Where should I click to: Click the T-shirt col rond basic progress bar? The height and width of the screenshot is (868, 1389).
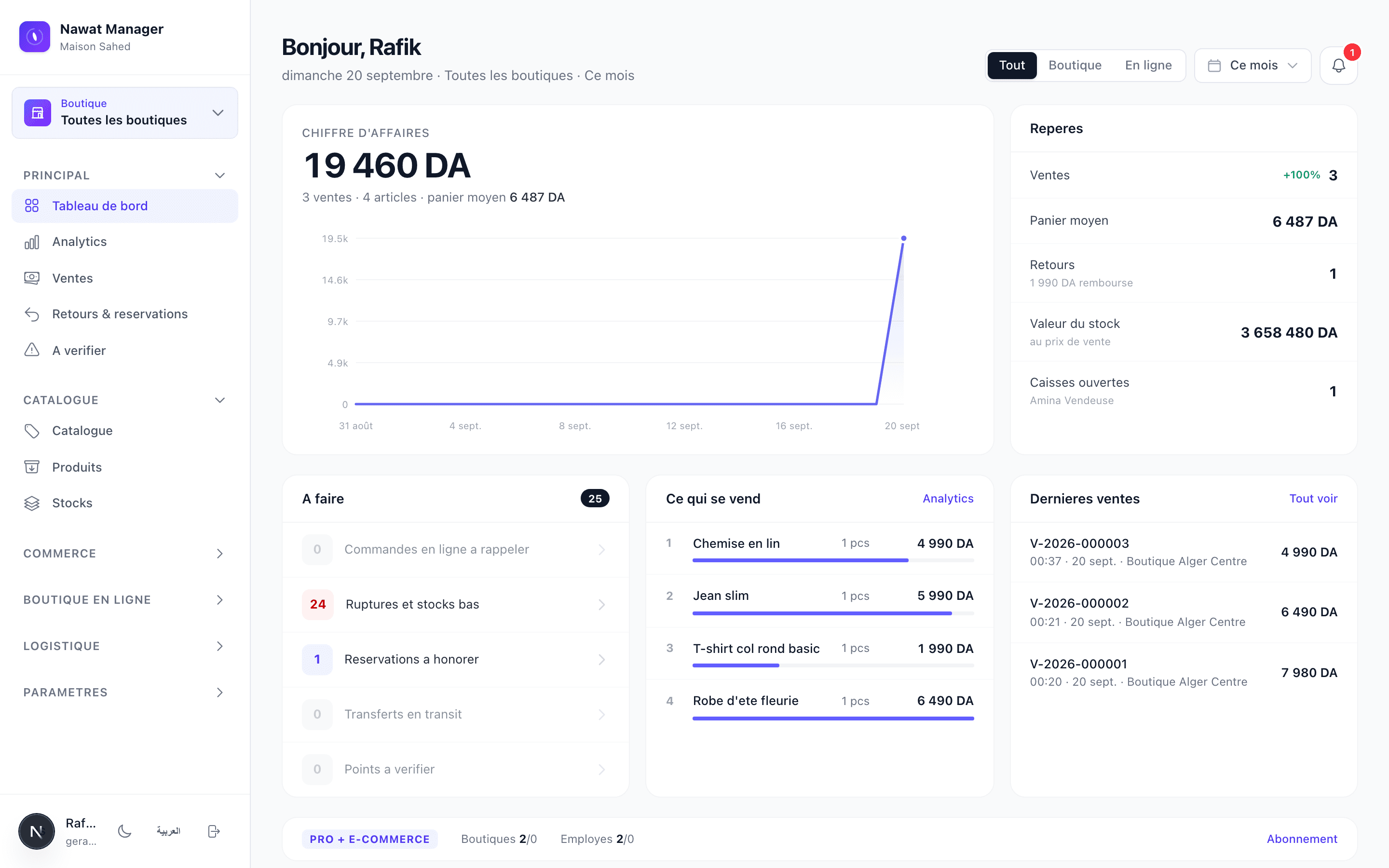(833, 665)
